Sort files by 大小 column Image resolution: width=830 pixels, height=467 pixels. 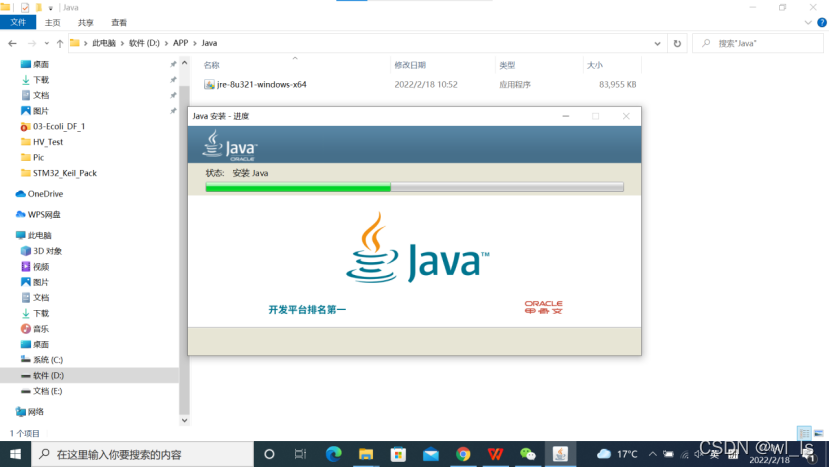594,65
